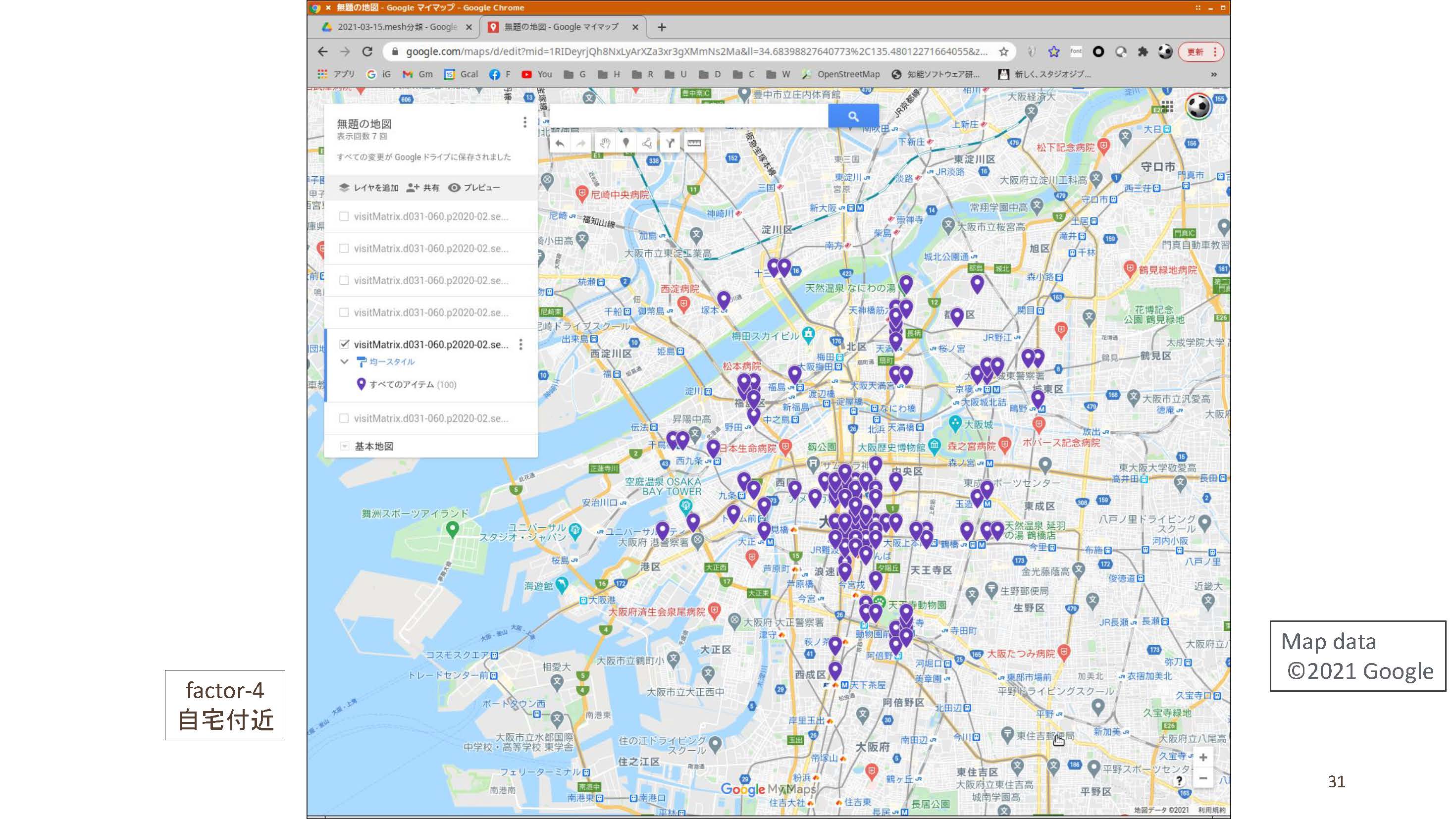
Task: Open the G bookmark folder
Action: point(575,74)
